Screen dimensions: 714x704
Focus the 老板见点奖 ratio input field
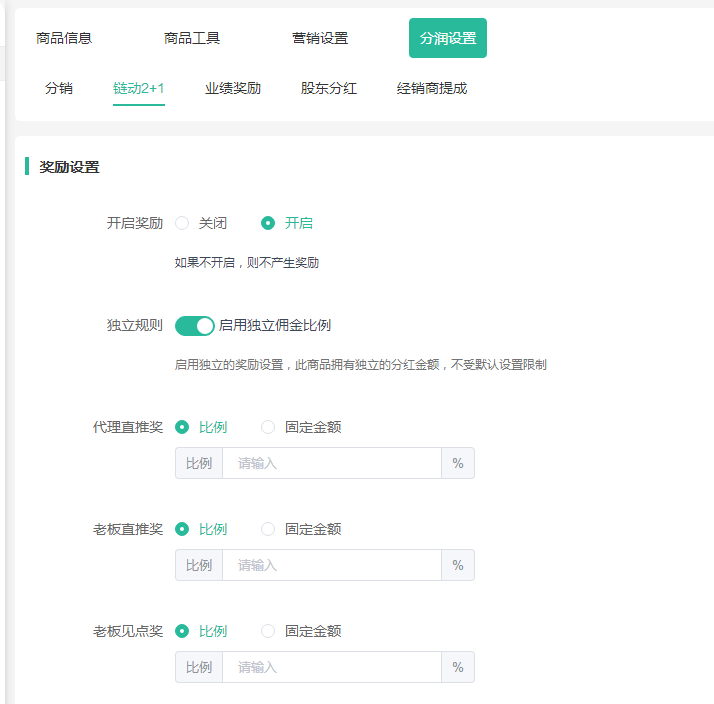point(332,667)
